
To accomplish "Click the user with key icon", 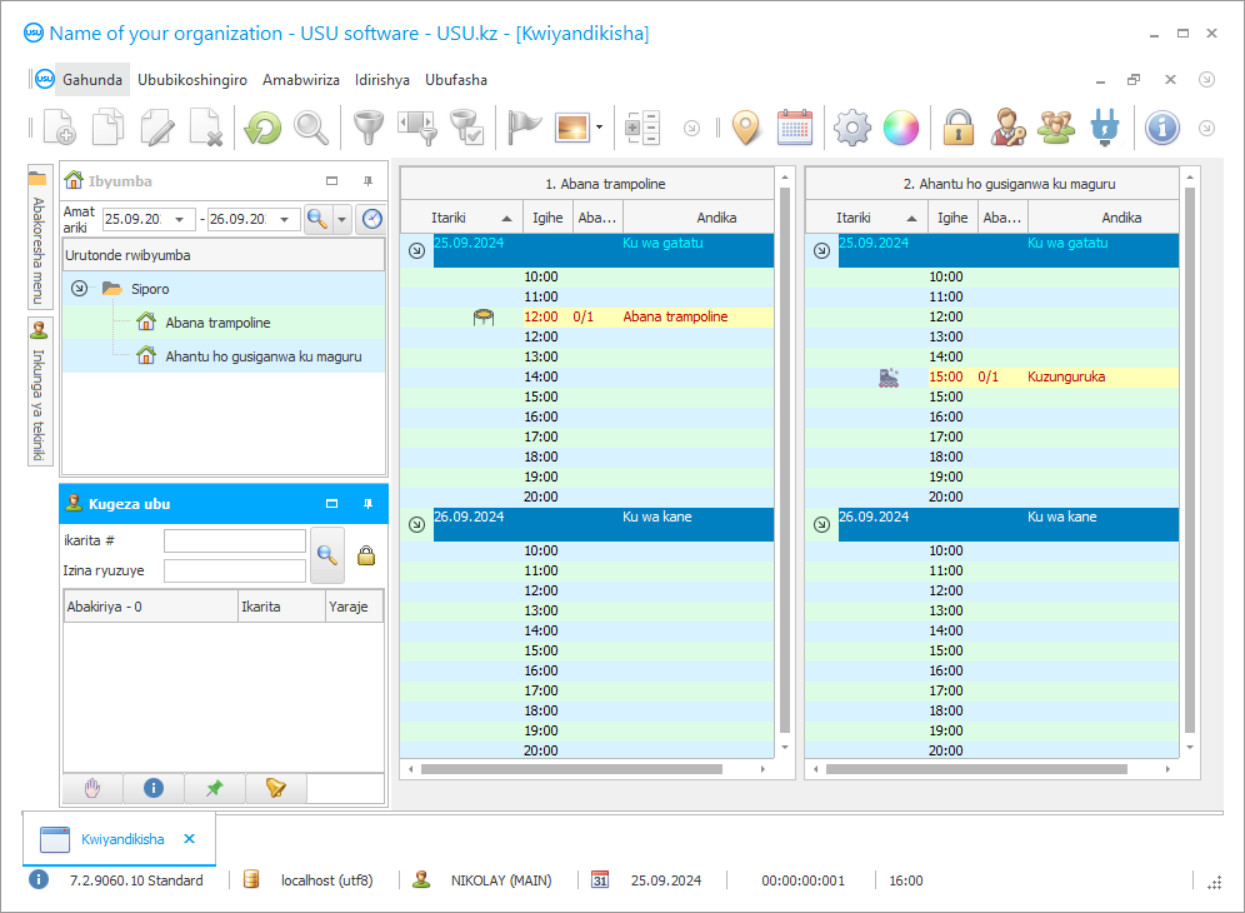I will click(x=1008, y=128).
